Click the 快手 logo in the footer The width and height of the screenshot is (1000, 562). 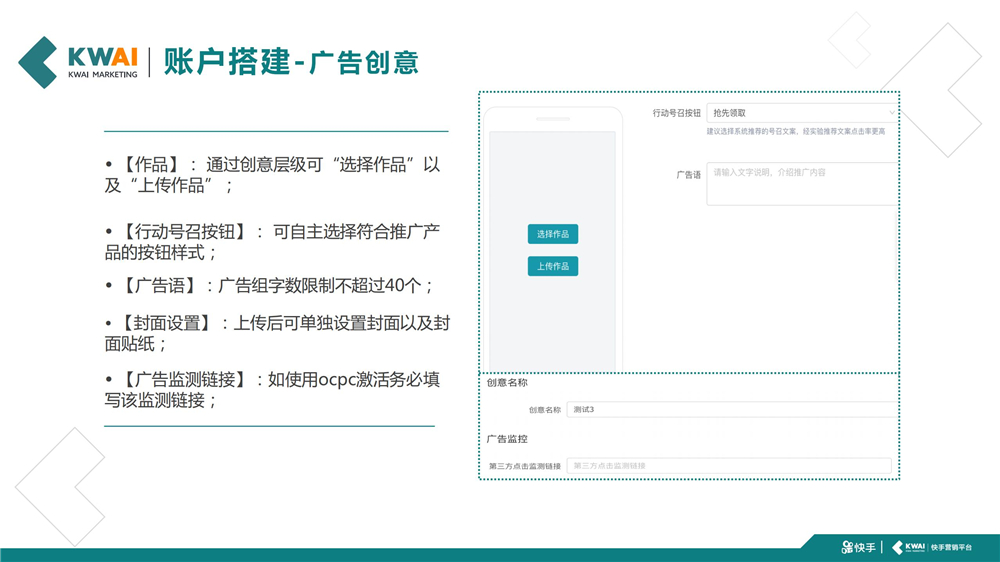pyautogui.click(x=858, y=547)
